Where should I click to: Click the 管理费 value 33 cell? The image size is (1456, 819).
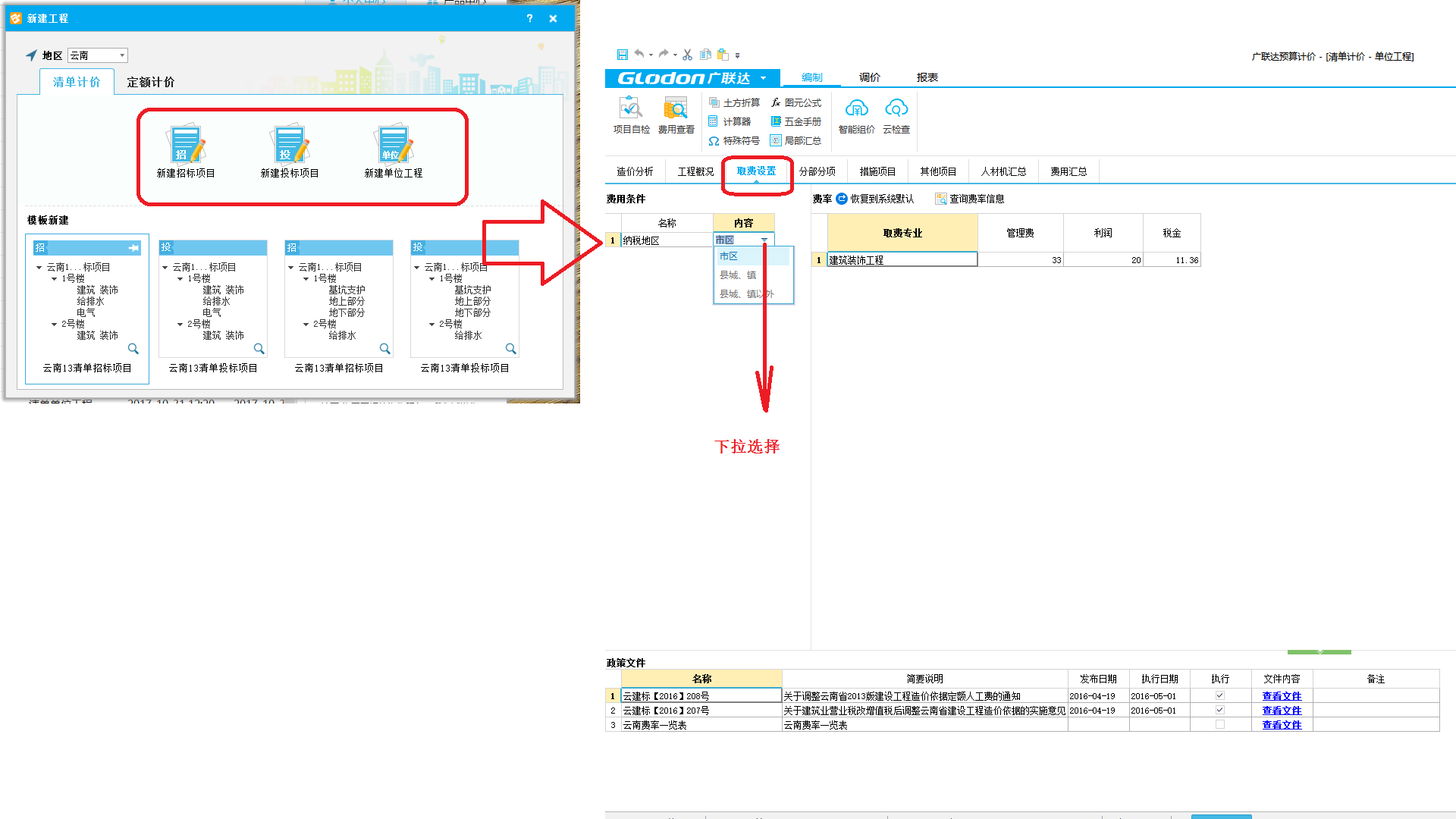(x=1021, y=259)
